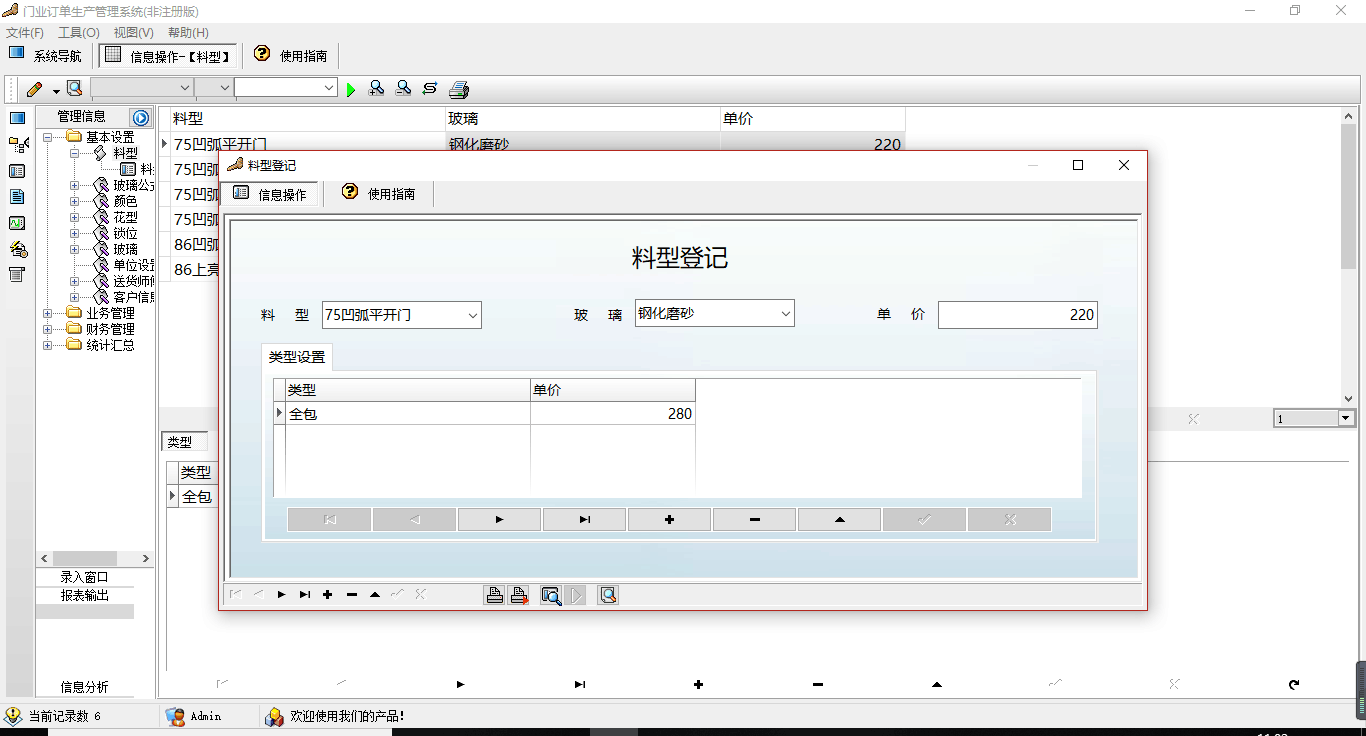The width and height of the screenshot is (1366, 736).
Task: Click the 280 price cell in dialog grid
Action: click(613, 413)
